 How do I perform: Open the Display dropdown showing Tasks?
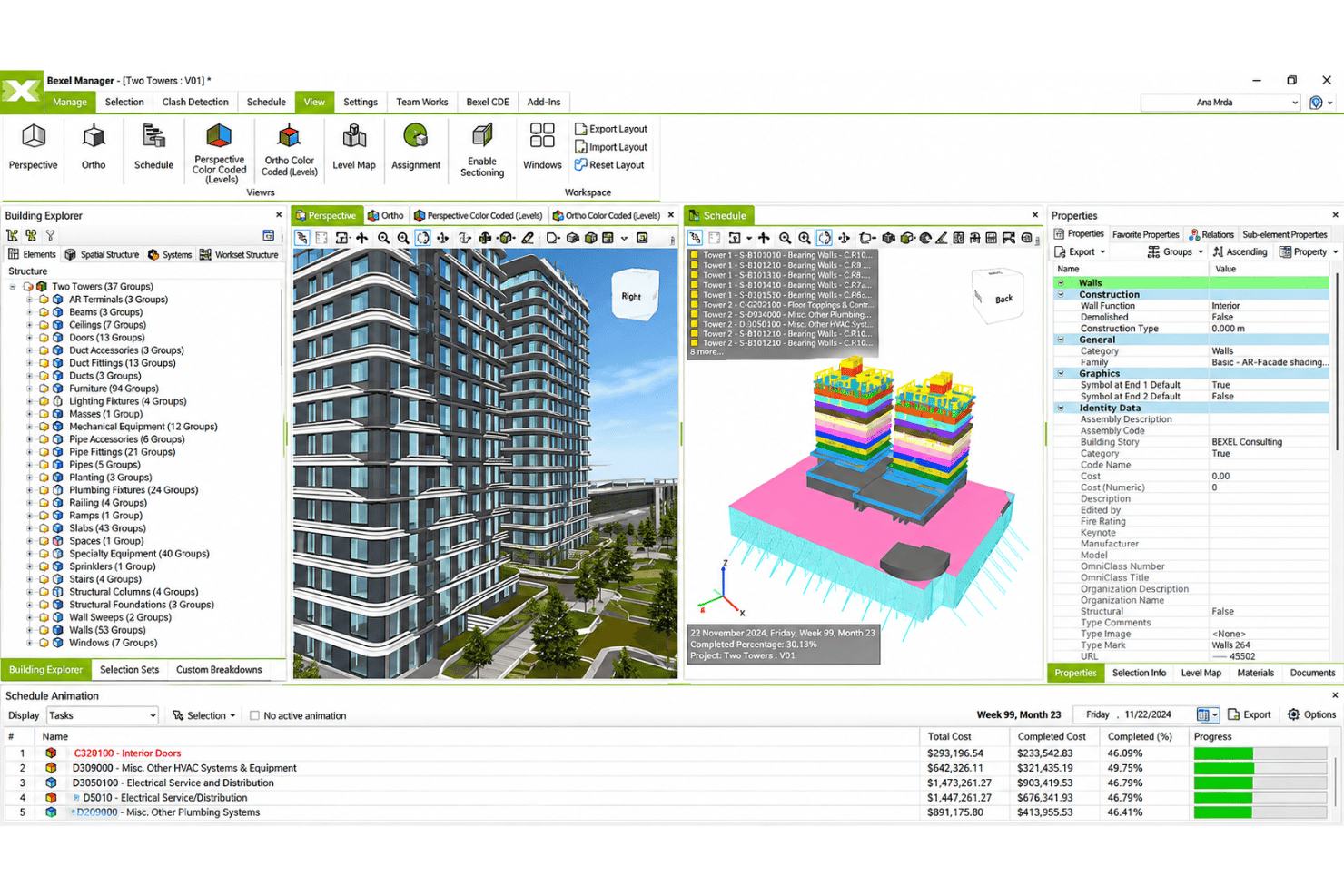(103, 715)
